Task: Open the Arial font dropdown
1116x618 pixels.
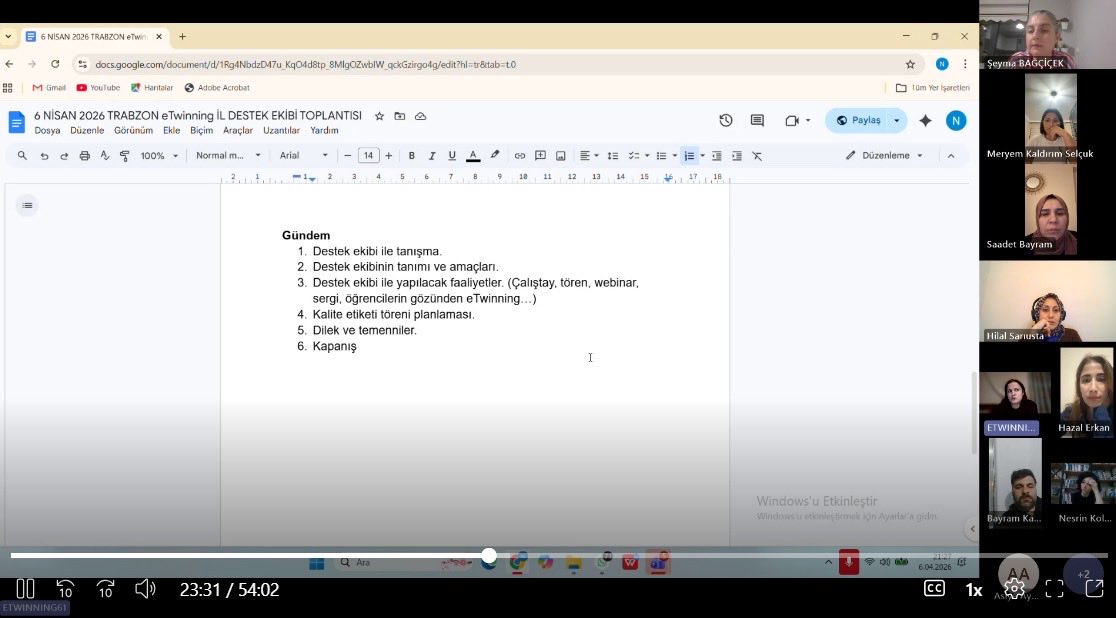Action: click(x=304, y=155)
